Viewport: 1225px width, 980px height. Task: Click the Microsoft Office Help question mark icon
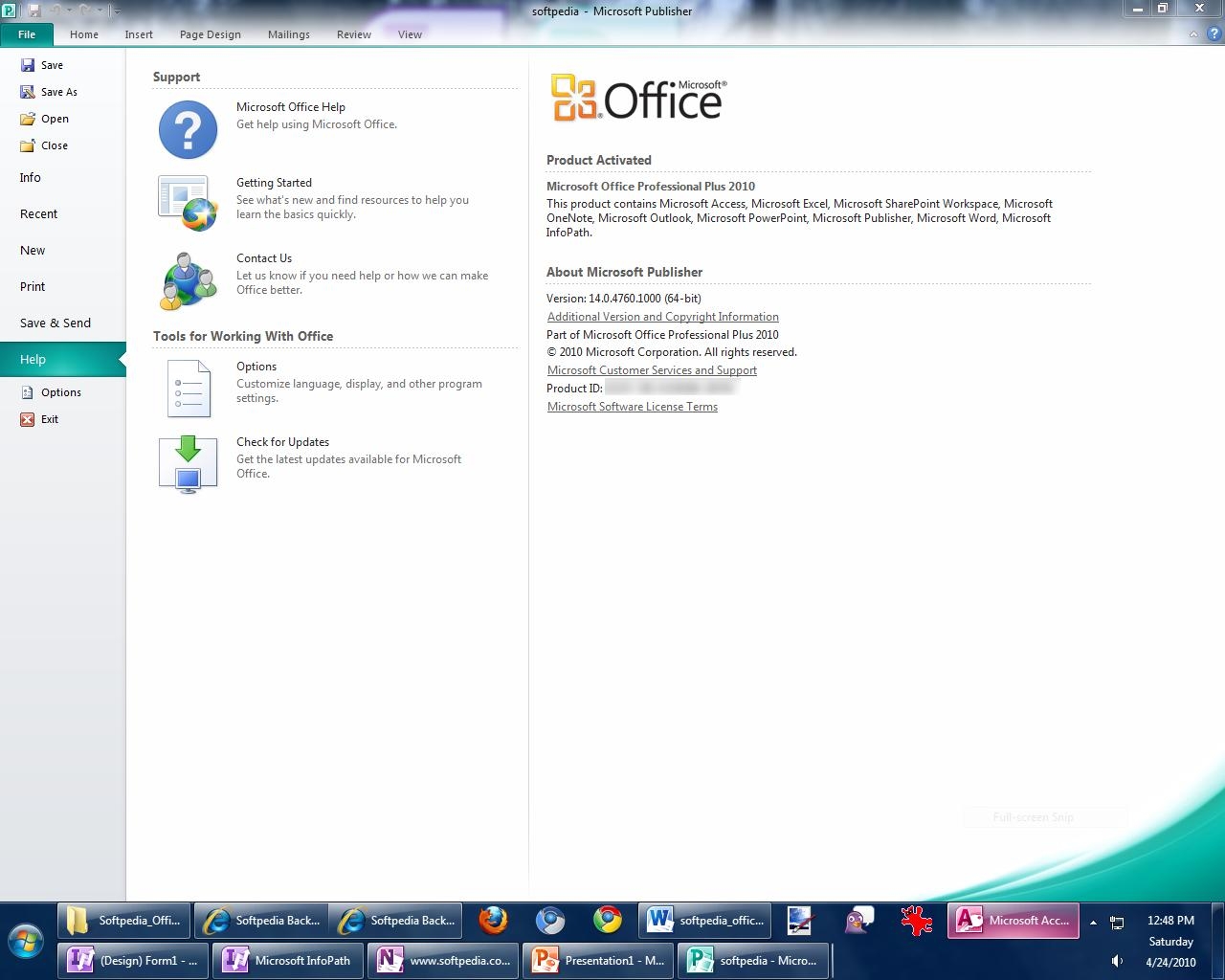point(188,129)
